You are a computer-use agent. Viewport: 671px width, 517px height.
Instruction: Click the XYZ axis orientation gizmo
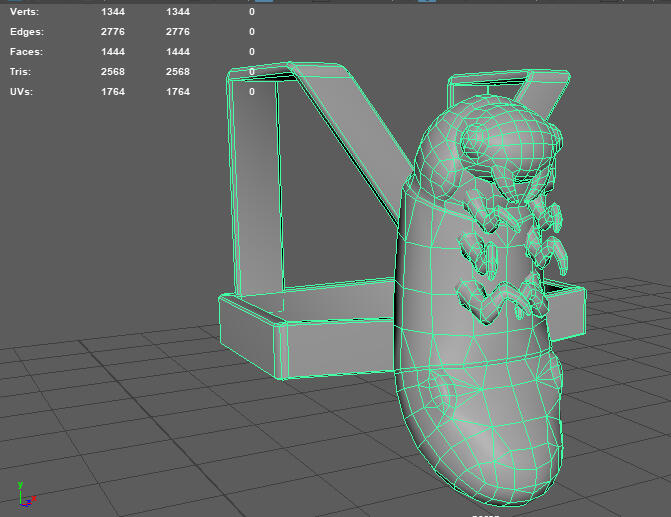point(27,495)
